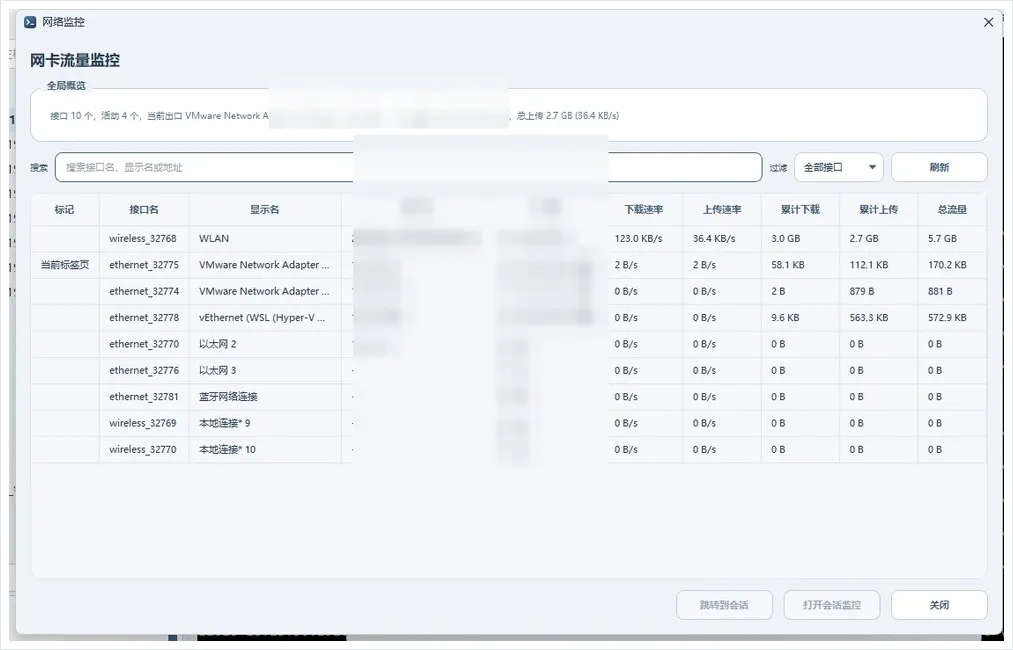Viewport: 1013px width, 650px height.
Task: Sort by 累计下载 column header
Action: pyautogui.click(x=800, y=209)
